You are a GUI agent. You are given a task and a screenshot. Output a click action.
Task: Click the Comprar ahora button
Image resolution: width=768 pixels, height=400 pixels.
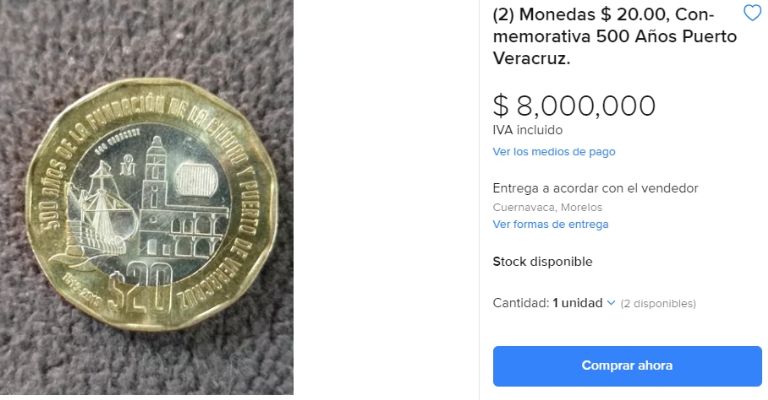pos(627,366)
